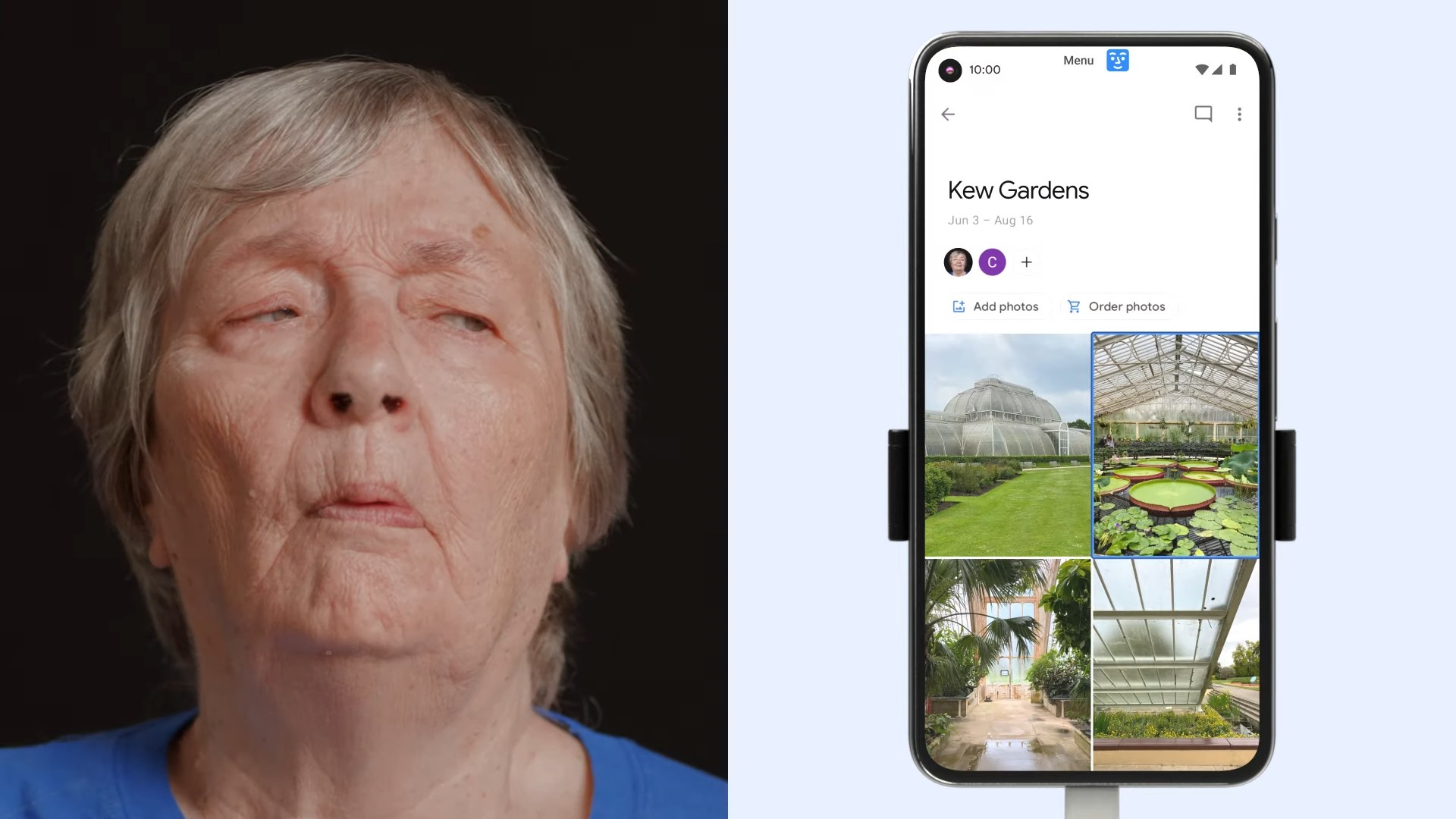Tap the greenhouse interior fourth thumbnail
Viewport: 1456px width, 819px height.
pyautogui.click(x=1175, y=665)
